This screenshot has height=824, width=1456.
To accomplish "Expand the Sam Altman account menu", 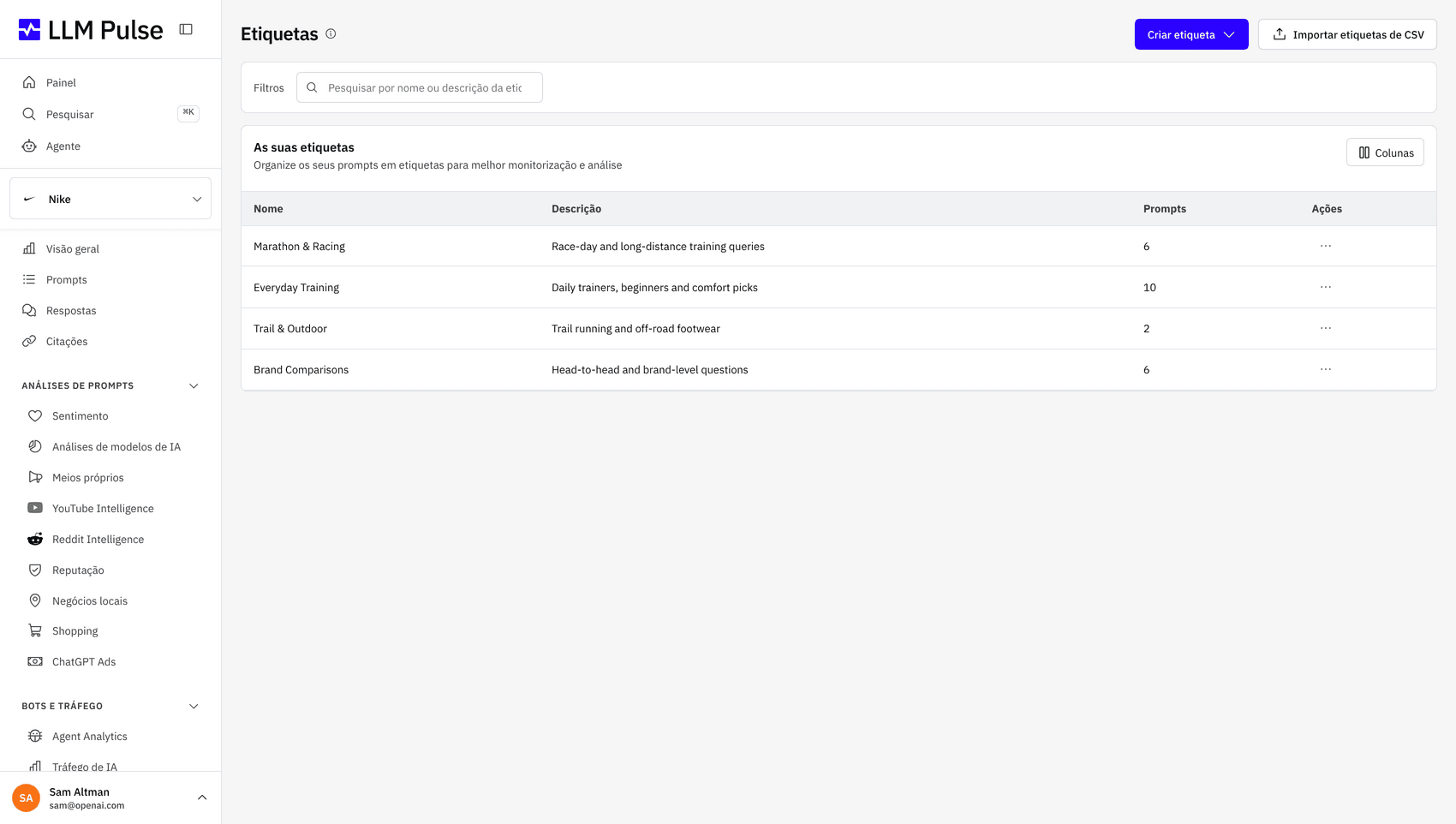I will click(x=202, y=797).
